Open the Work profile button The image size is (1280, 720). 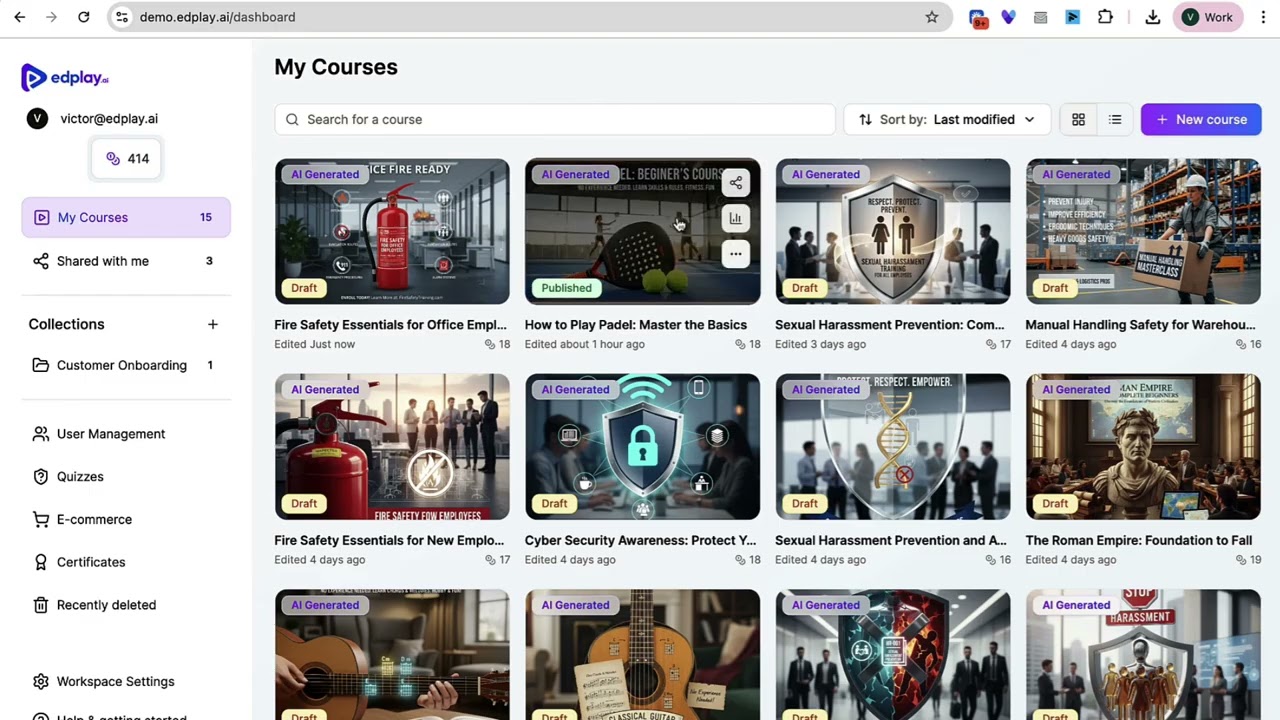click(1208, 17)
